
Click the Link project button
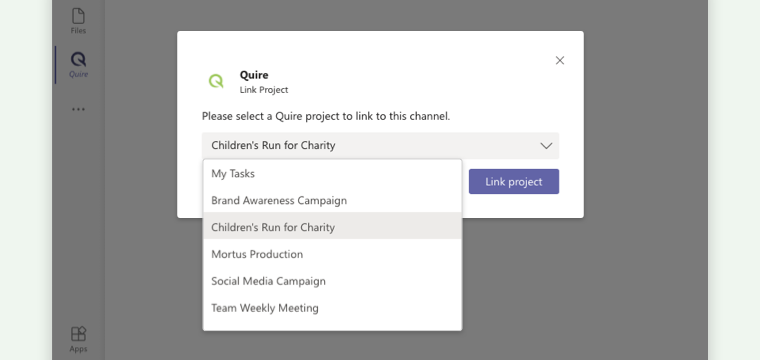tap(514, 182)
